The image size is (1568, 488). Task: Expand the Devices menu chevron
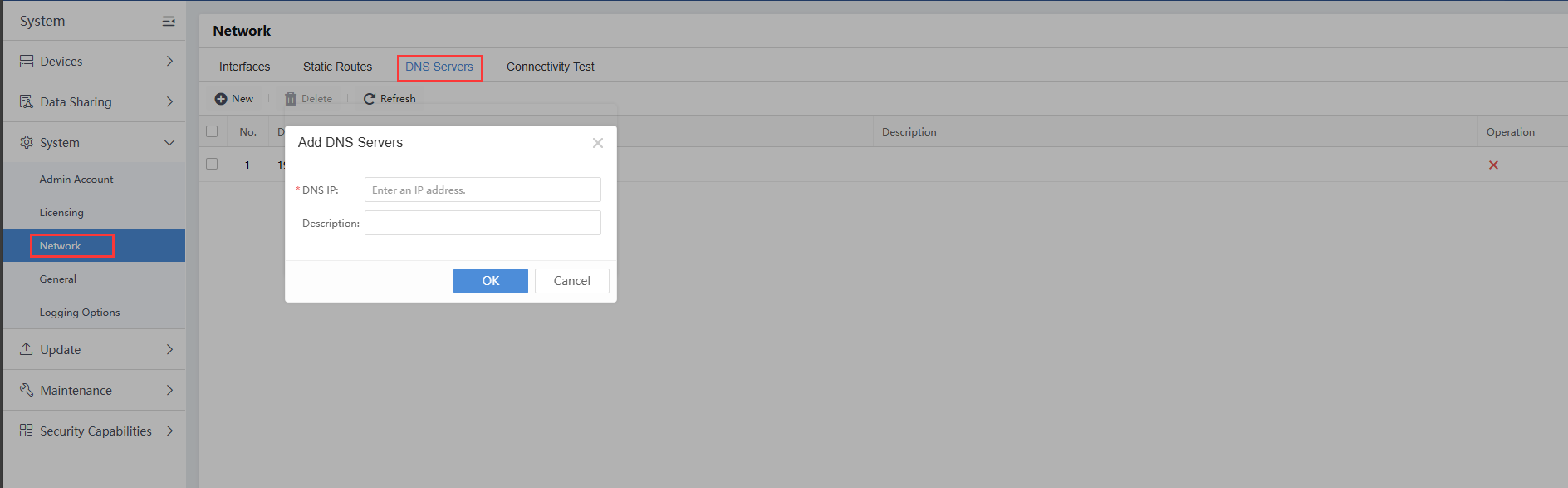coord(169,61)
